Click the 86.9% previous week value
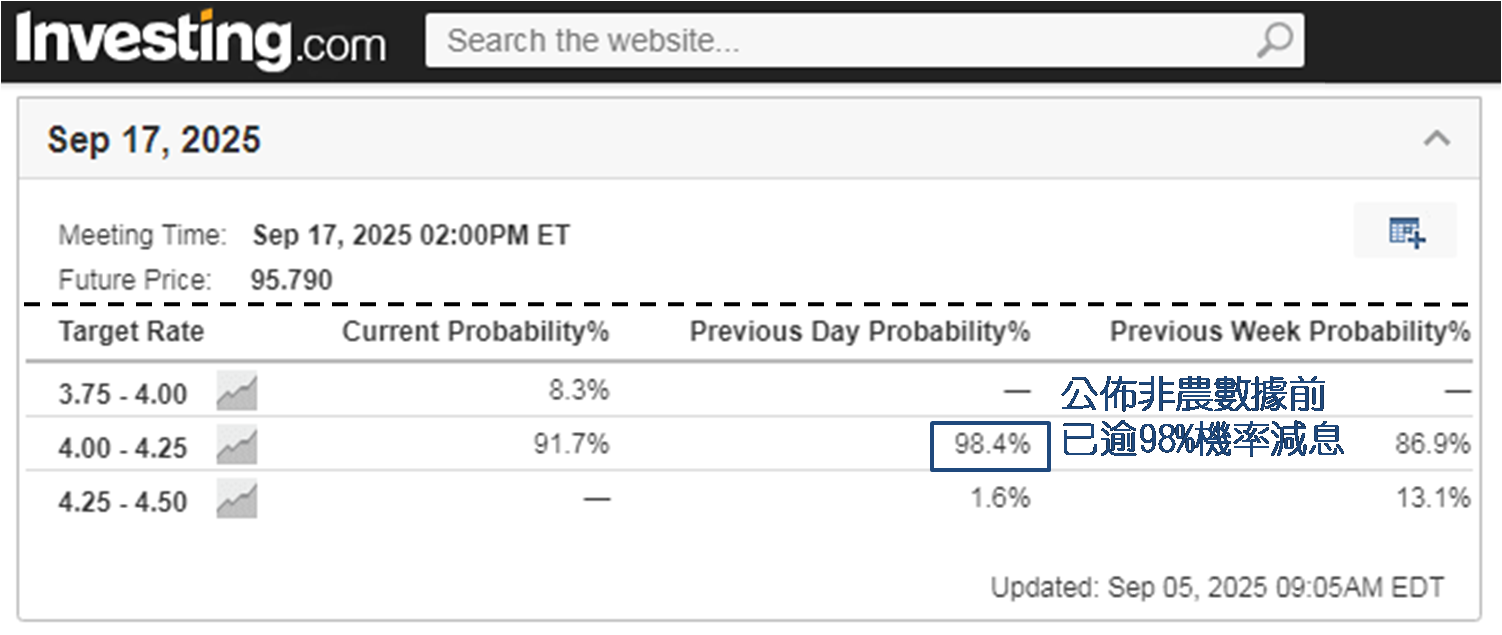Viewport: 1502px width, 635px height. (1432, 445)
